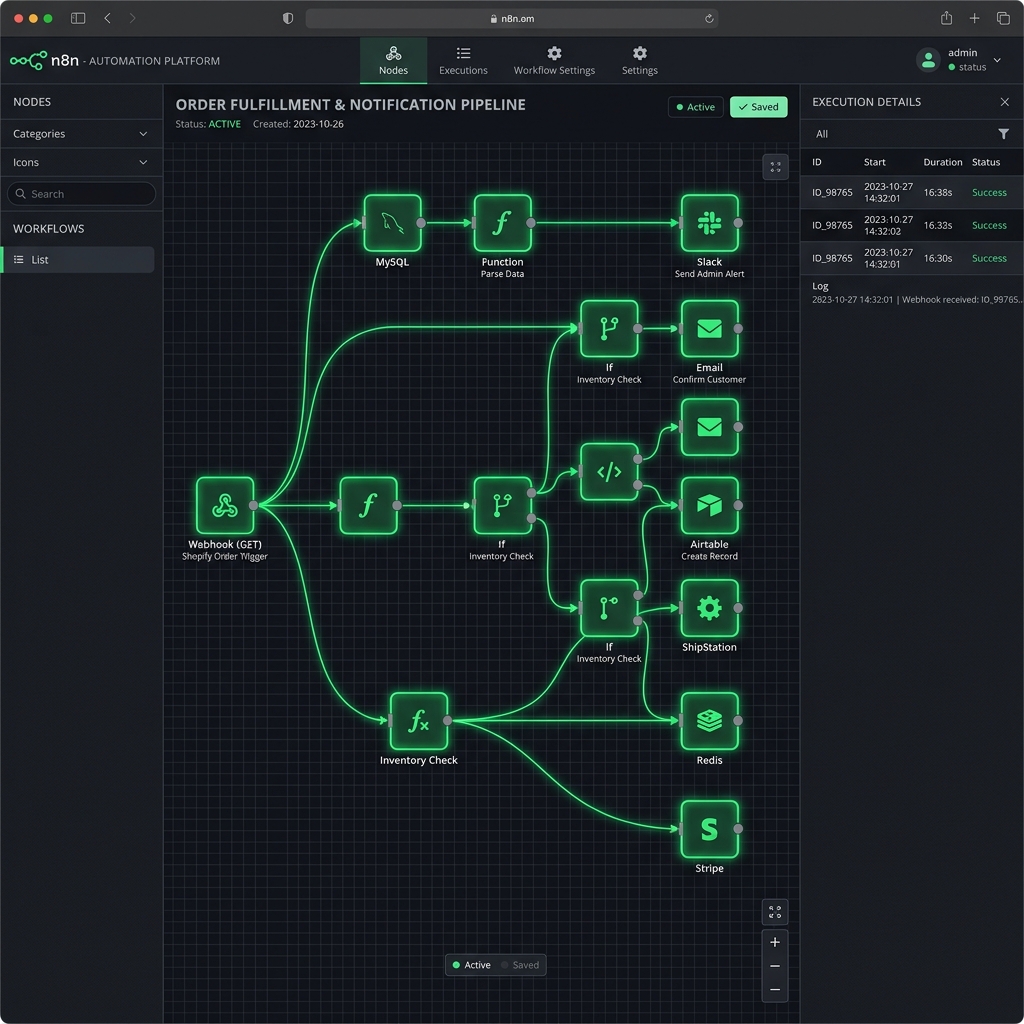Reload the page with the refresh icon
This screenshot has width=1024, height=1024.
[x=709, y=19]
